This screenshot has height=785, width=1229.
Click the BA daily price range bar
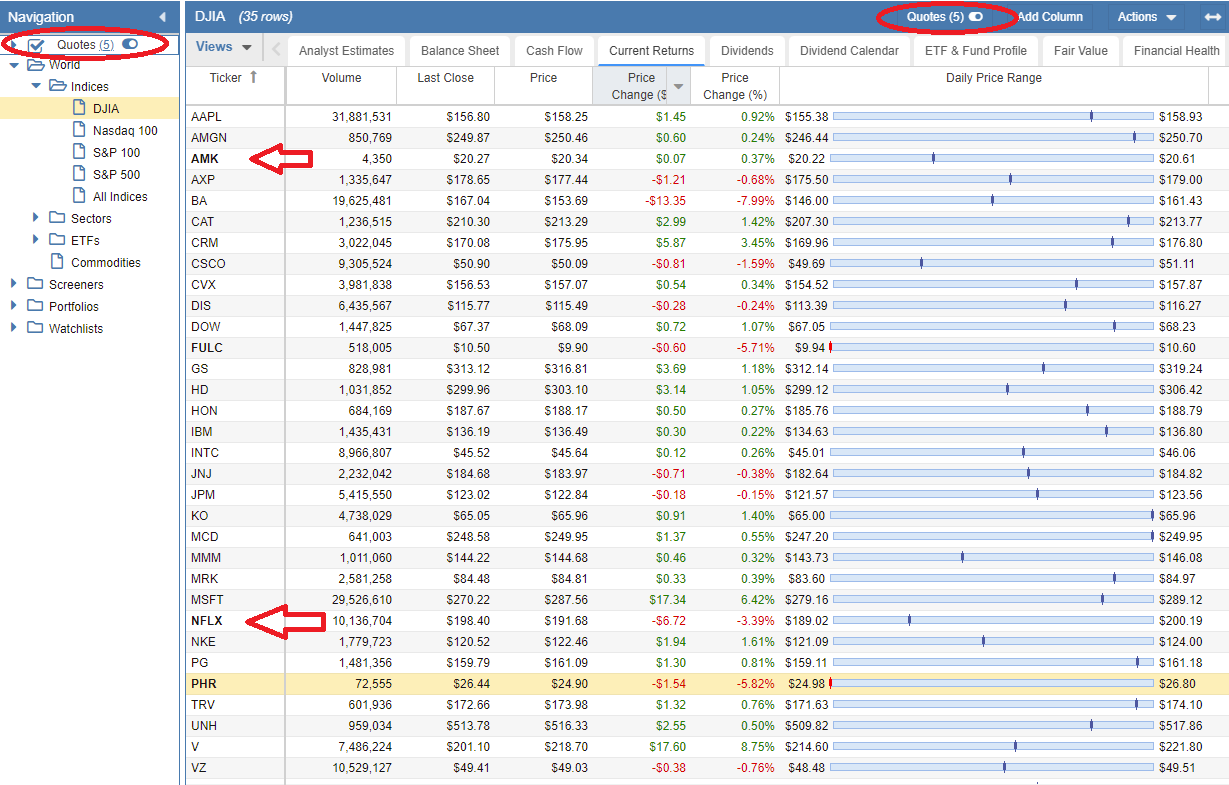click(993, 201)
